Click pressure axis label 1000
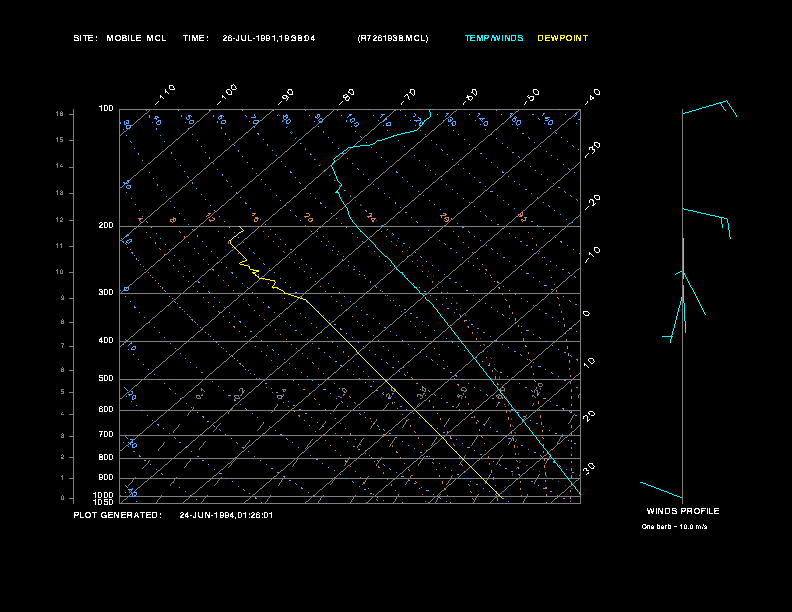Screen dimensions: 792x612 point(104,495)
